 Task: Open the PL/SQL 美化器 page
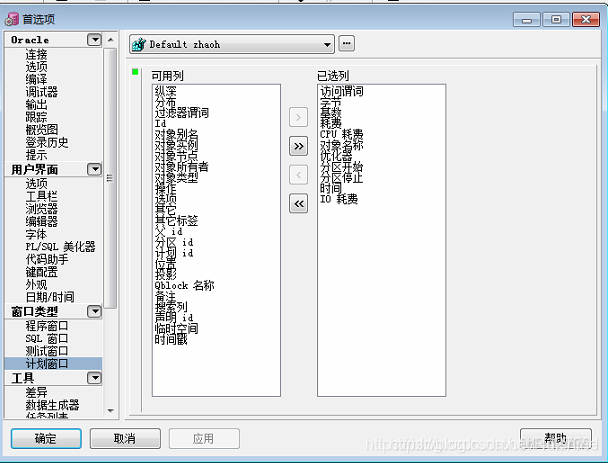(x=60, y=247)
